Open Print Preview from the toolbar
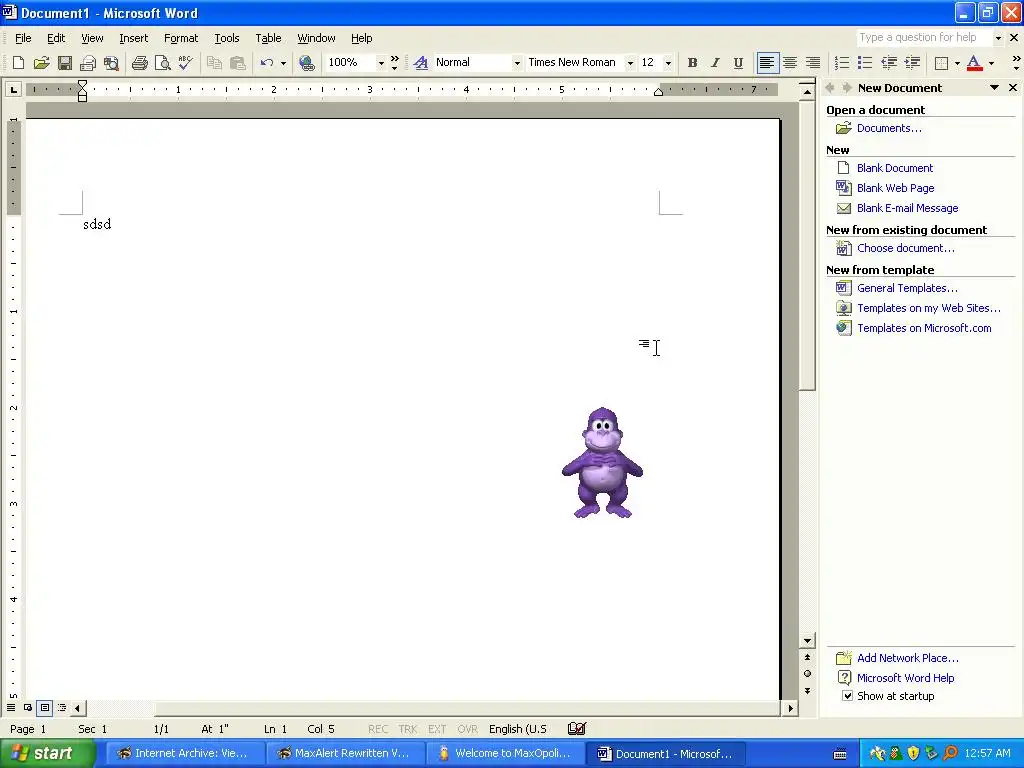1024x768 pixels. (162, 63)
